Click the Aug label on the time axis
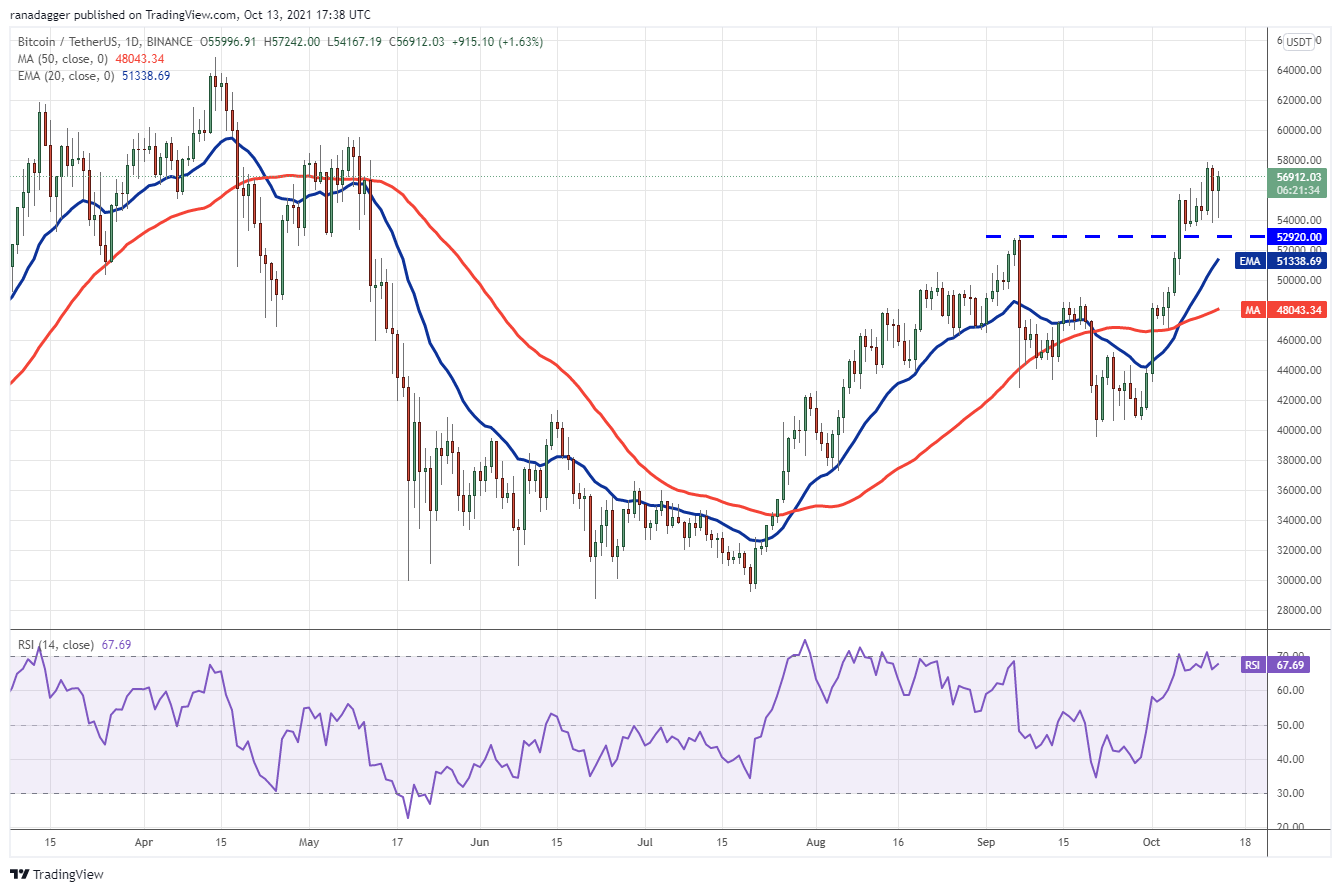 818,843
